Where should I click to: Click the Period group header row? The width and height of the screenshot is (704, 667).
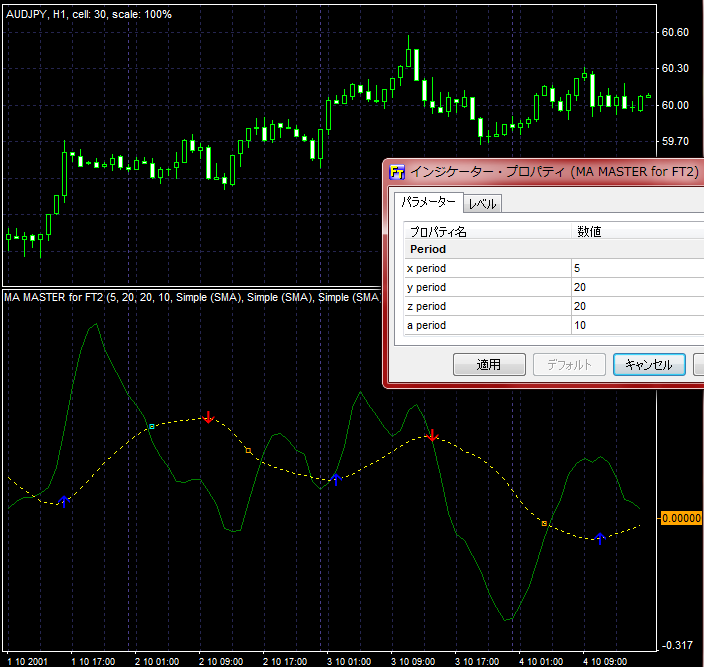coord(554,249)
